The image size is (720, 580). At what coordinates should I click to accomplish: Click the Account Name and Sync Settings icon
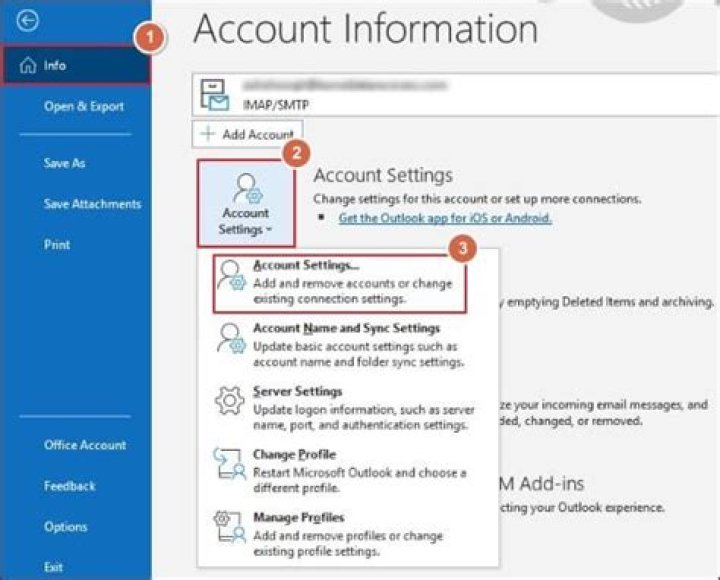232,340
